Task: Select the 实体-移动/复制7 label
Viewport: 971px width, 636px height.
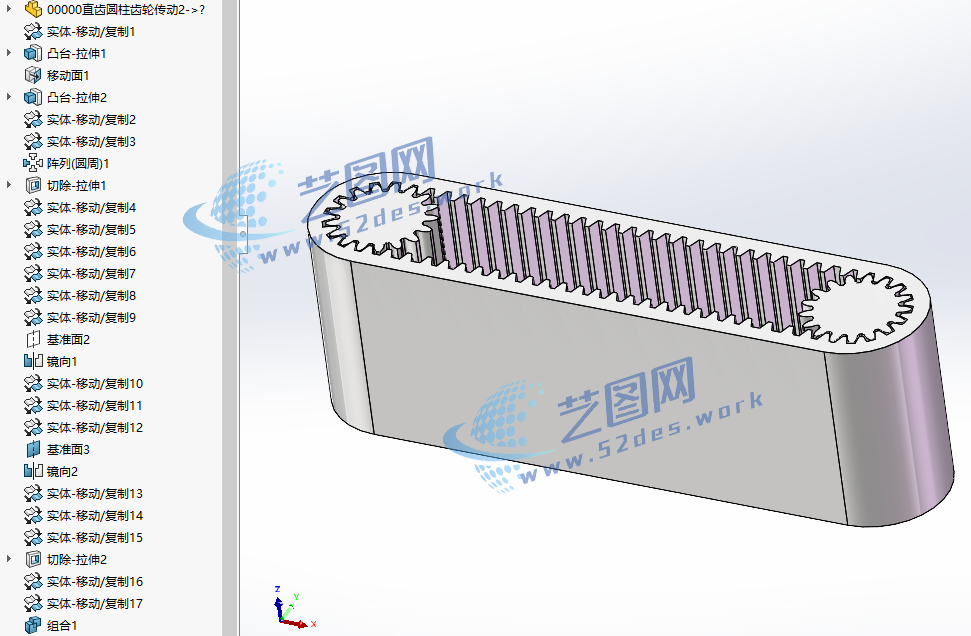Action: (91, 274)
